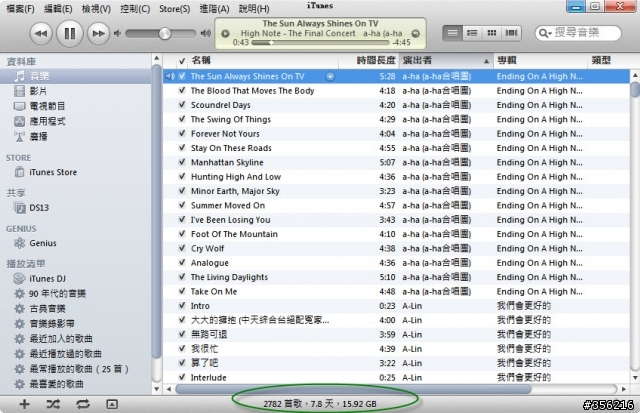
Task: Open the 控制(C) menu
Action: pos(135,9)
